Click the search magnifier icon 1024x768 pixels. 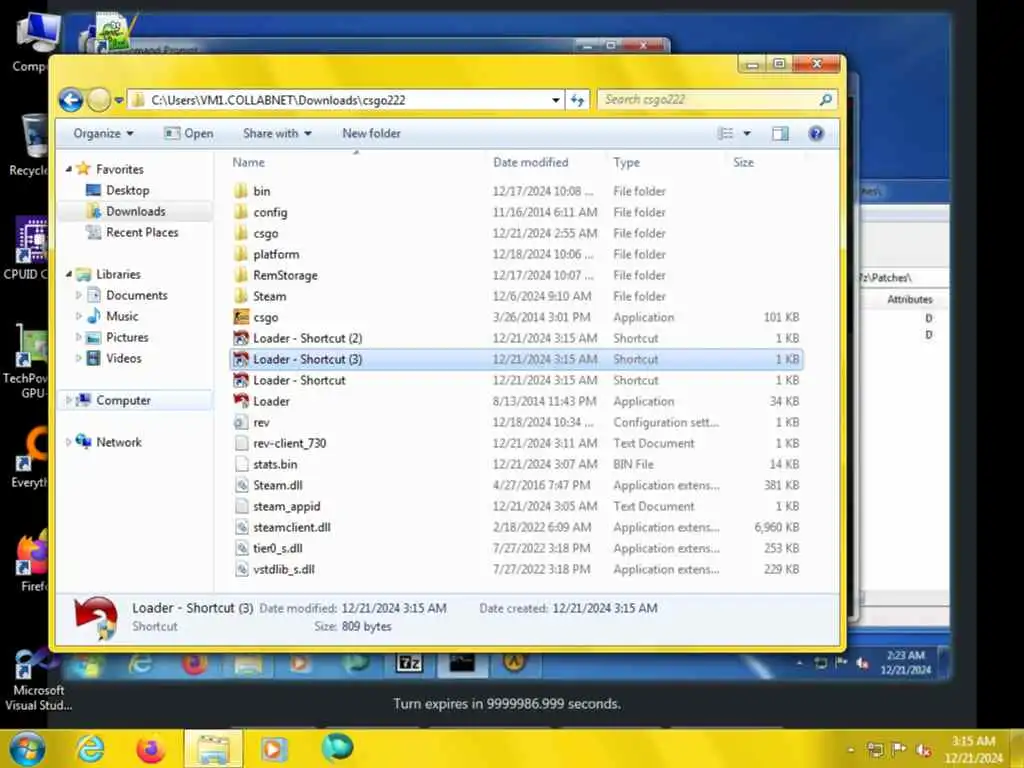(x=826, y=99)
